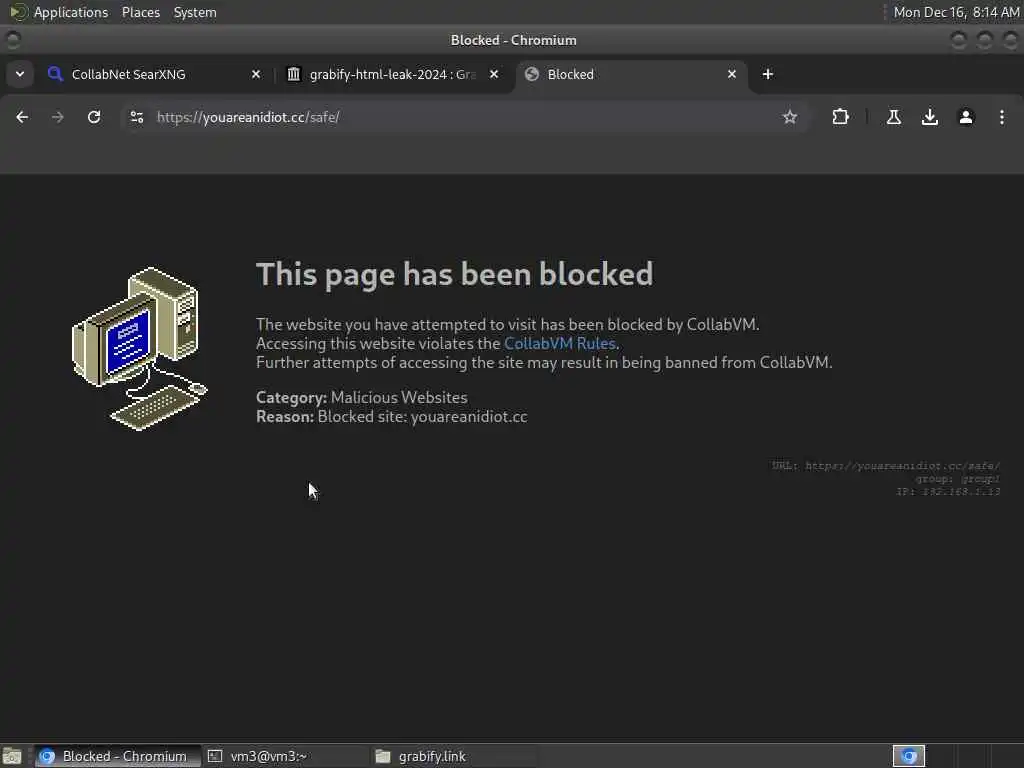Image resolution: width=1024 pixels, height=768 pixels.
Task: Click the 'Category: Malicious Websites' text
Action: click(362, 397)
